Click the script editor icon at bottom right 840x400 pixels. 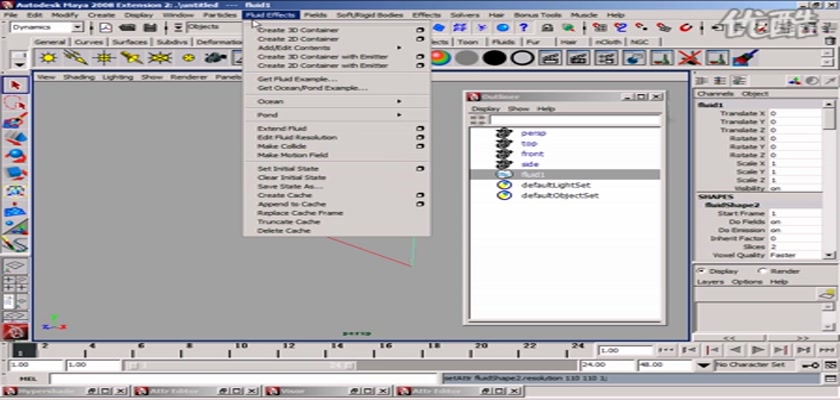click(x=828, y=379)
